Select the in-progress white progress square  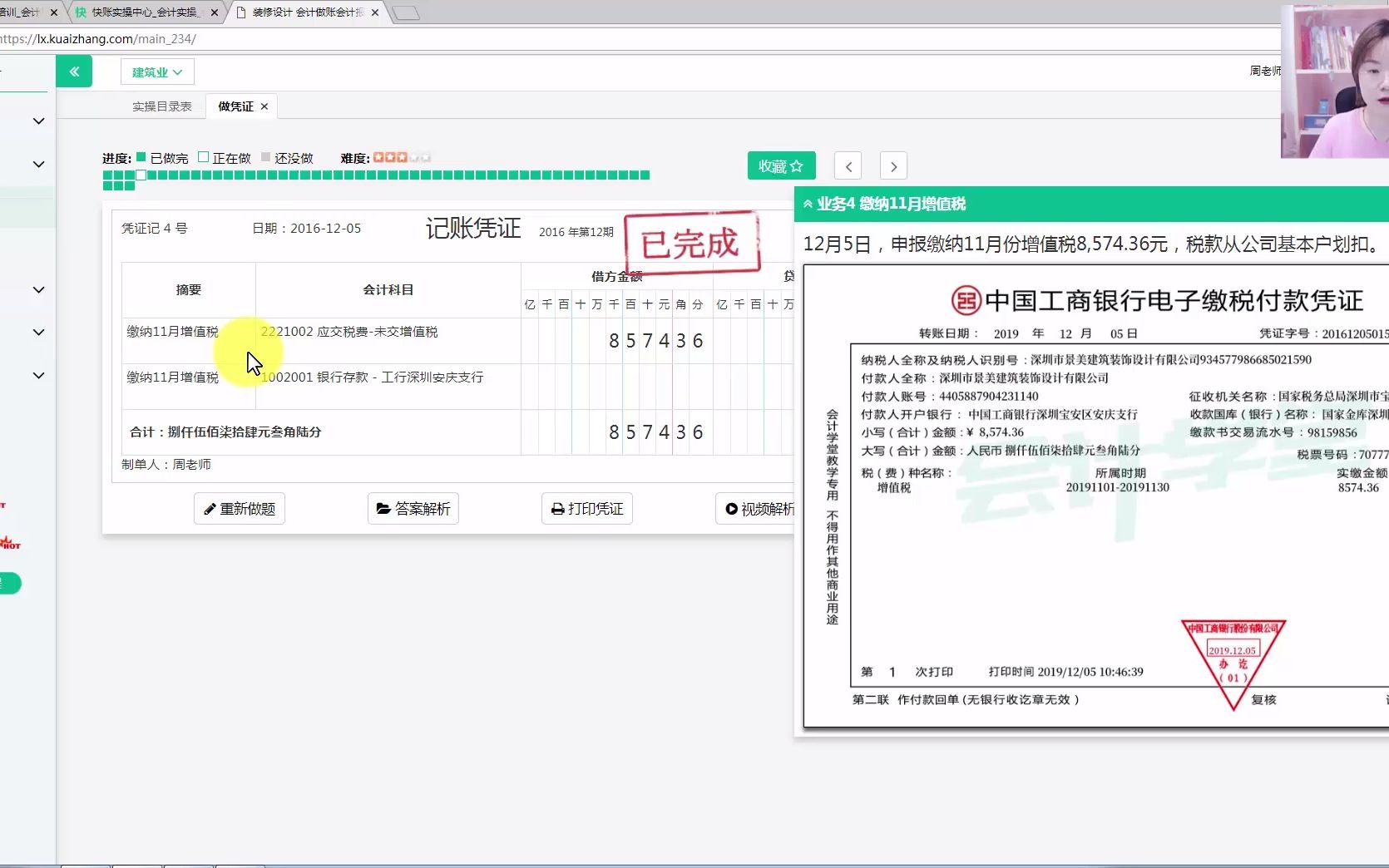141,175
